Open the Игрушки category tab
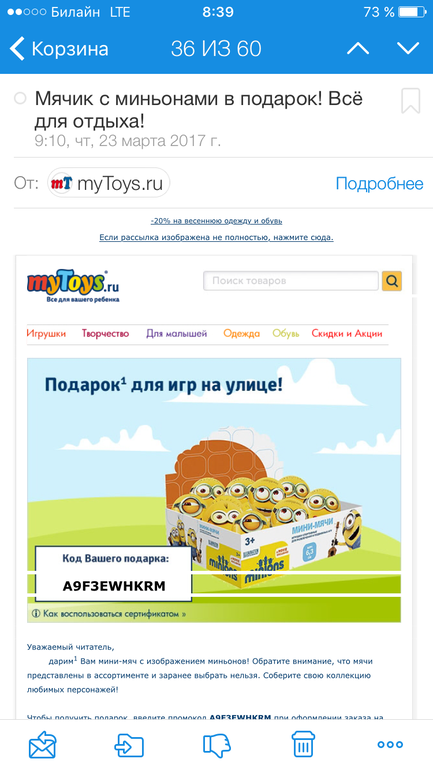 tap(46, 333)
